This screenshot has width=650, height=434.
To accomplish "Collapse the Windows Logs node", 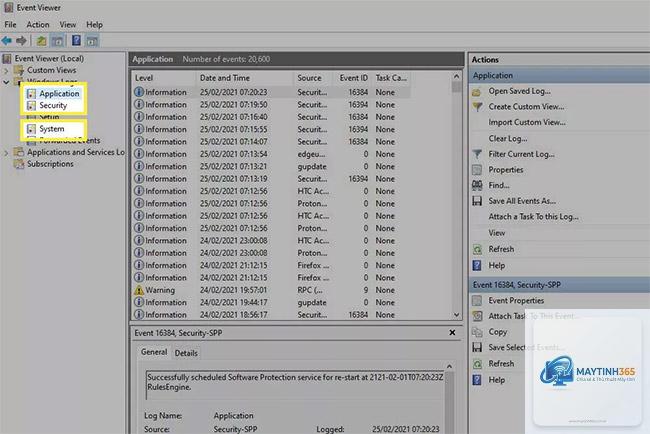I will [x=6, y=82].
